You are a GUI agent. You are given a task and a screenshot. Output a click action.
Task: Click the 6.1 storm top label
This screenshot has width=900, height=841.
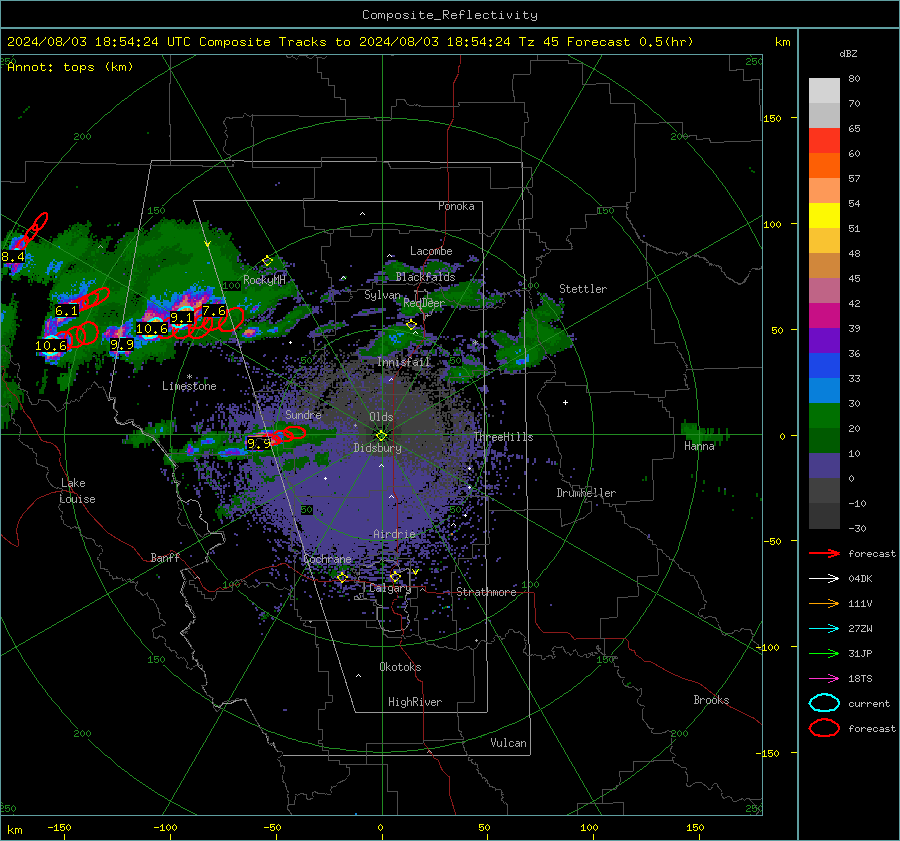click(67, 311)
